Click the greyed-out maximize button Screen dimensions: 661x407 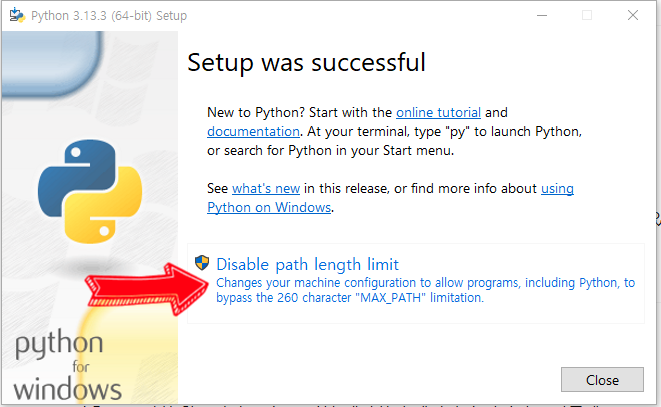point(587,16)
